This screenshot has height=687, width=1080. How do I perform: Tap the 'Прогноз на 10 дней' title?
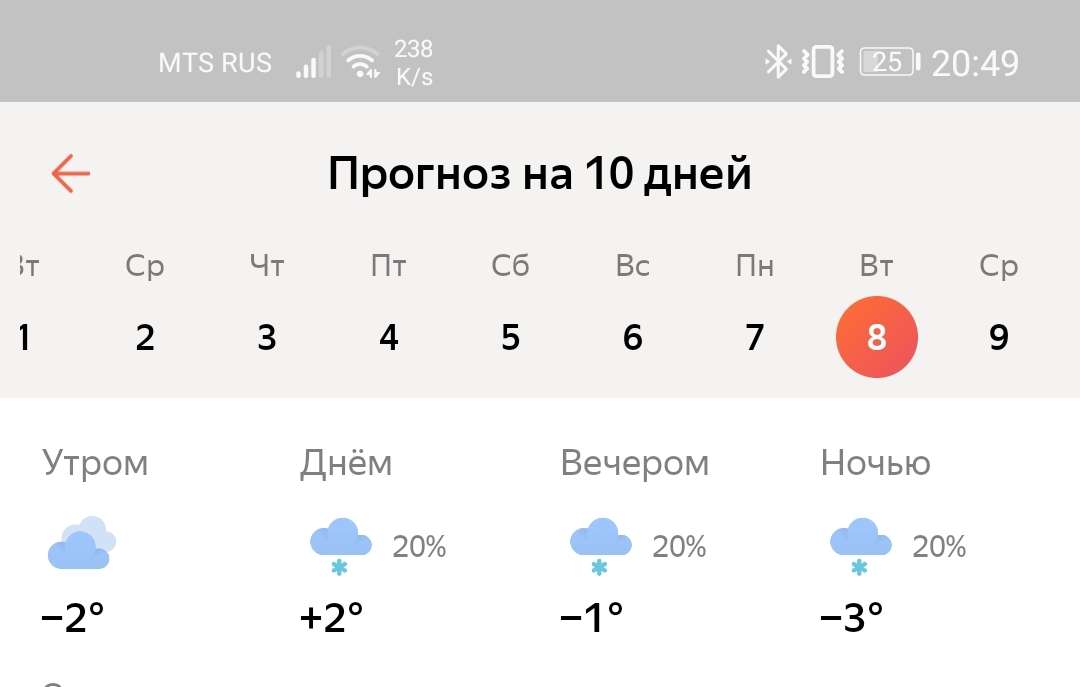click(x=540, y=175)
